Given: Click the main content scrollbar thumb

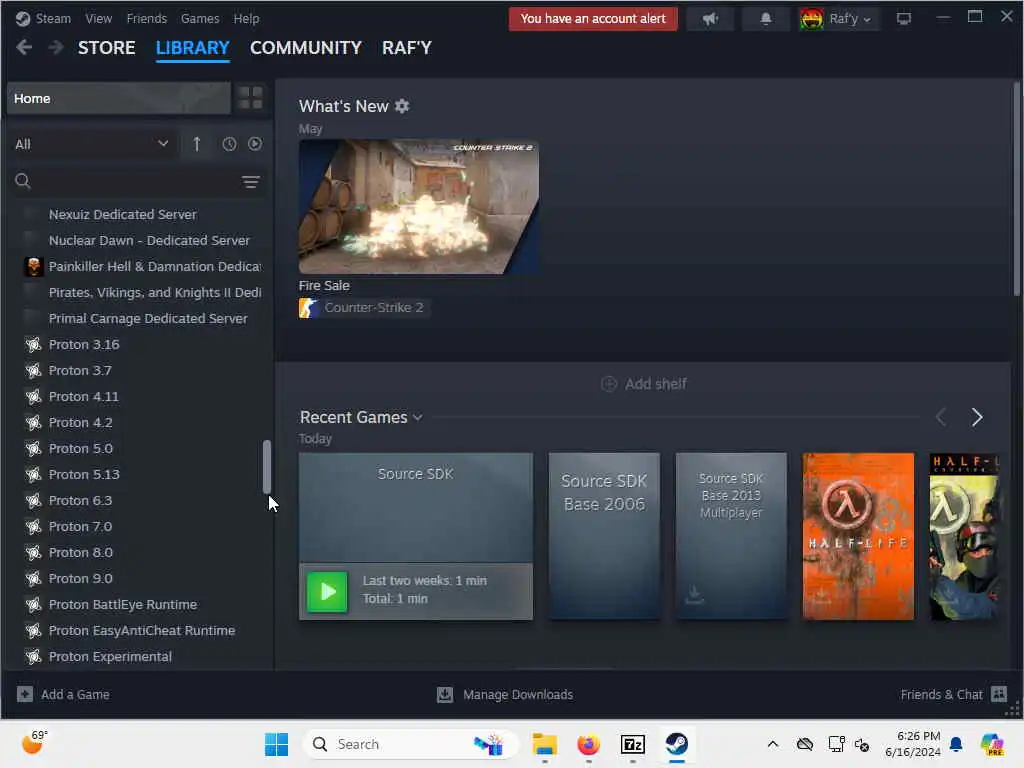Looking at the screenshot, I should click(x=1017, y=189).
